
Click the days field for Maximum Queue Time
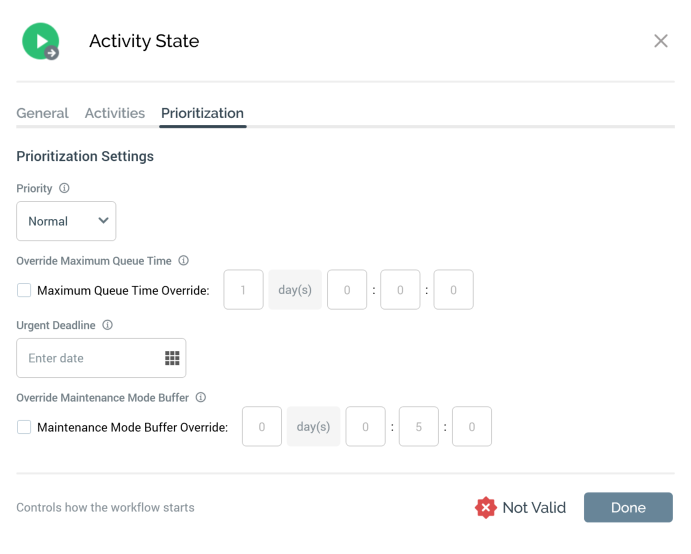click(x=243, y=290)
